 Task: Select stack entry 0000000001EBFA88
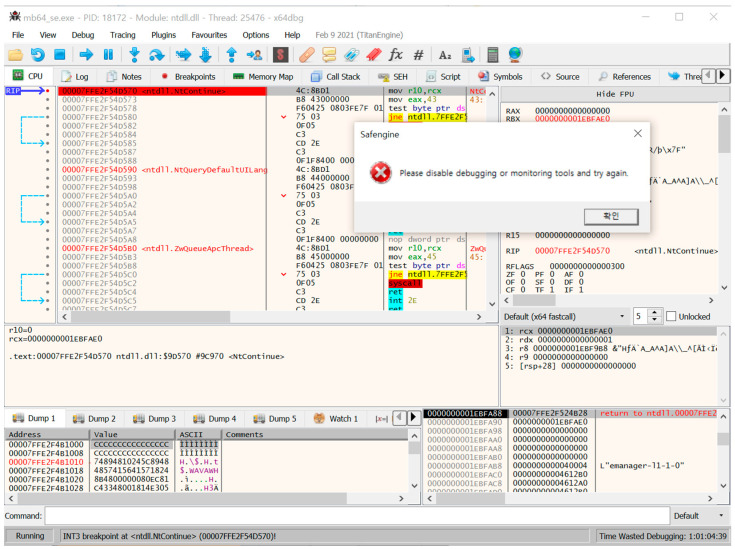point(464,414)
